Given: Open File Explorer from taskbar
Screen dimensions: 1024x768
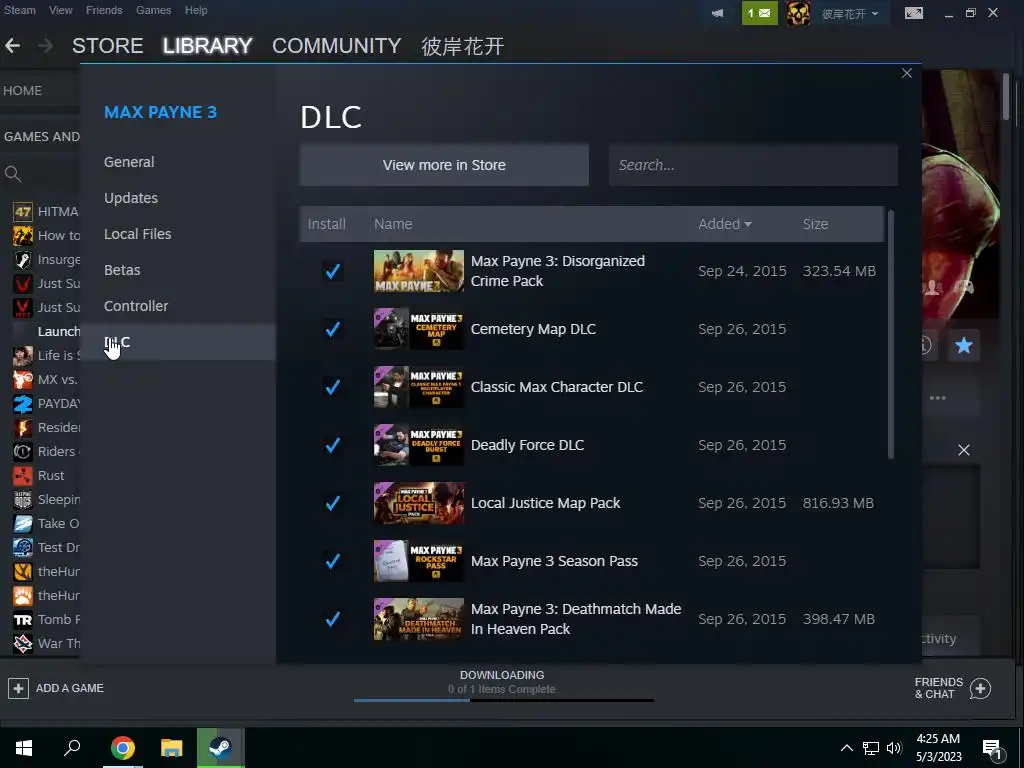Looking at the screenshot, I should point(171,748).
